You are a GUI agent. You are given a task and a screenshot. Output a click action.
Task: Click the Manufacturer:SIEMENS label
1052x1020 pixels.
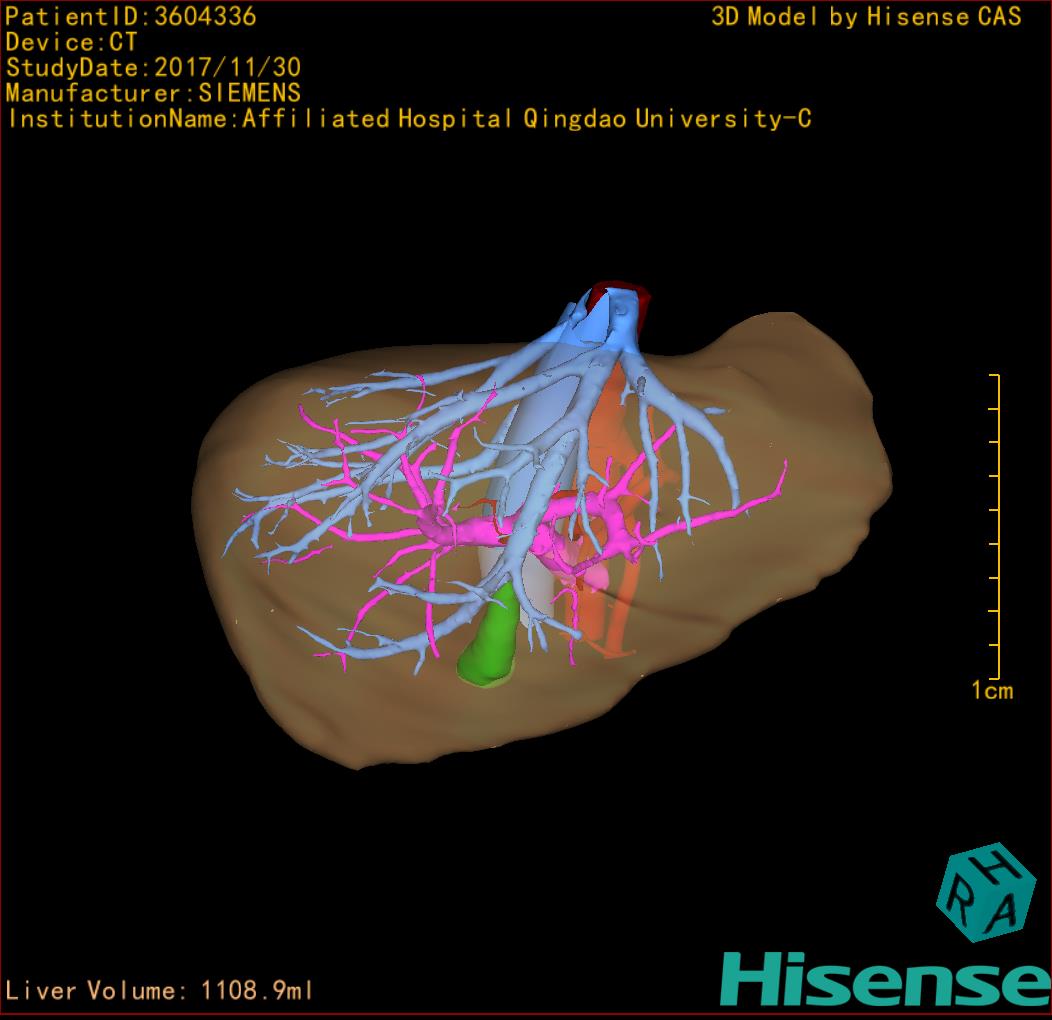click(153, 93)
